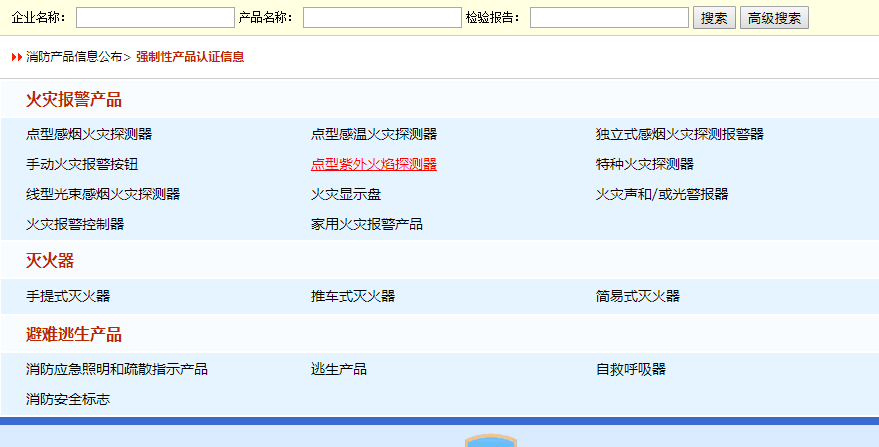
Task: Click the red 点型紫外火焰探测器 link
Action: pyautogui.click(x=373, y=164)
